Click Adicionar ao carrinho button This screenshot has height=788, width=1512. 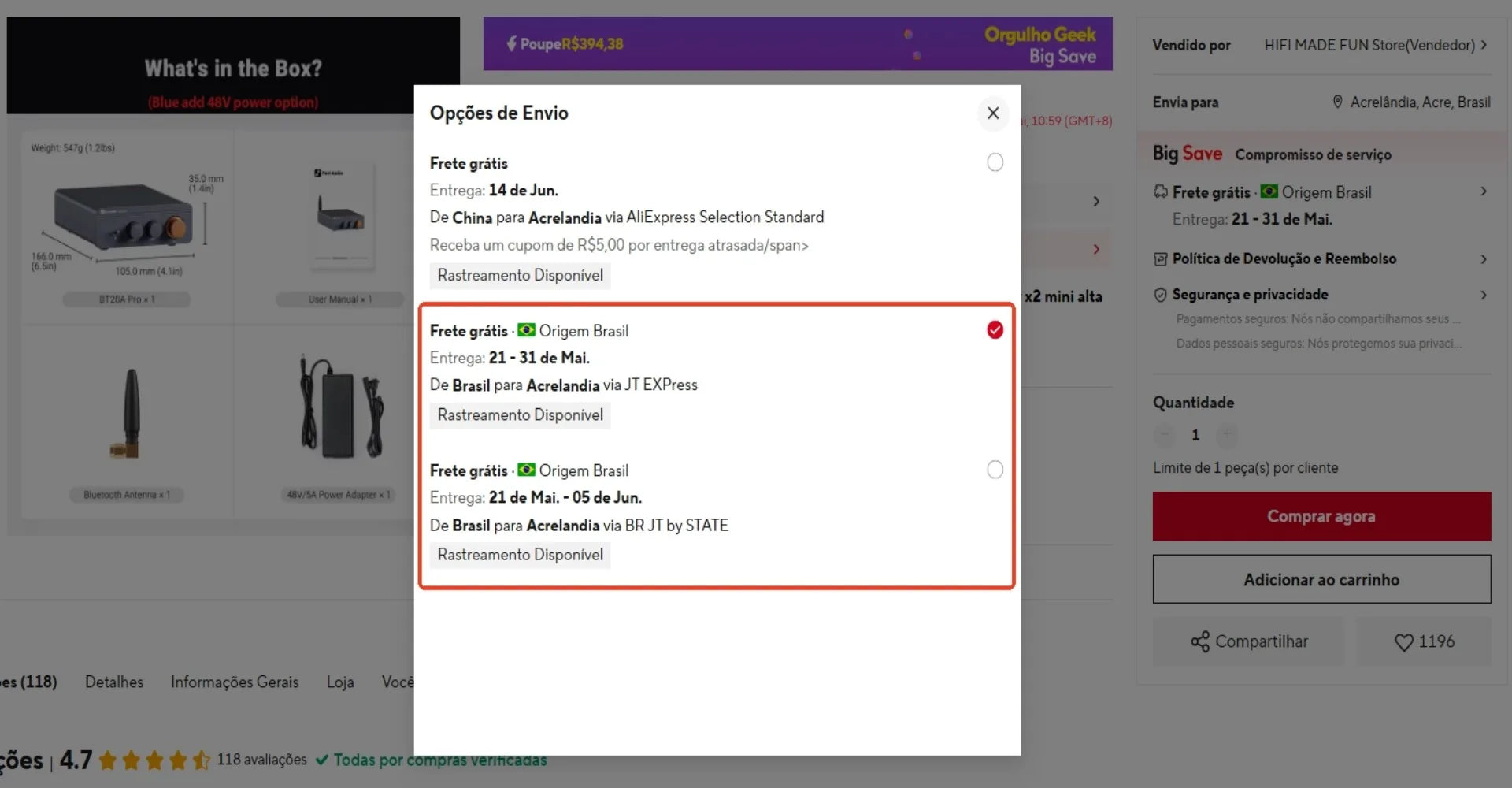click(x=1321, y=579)
